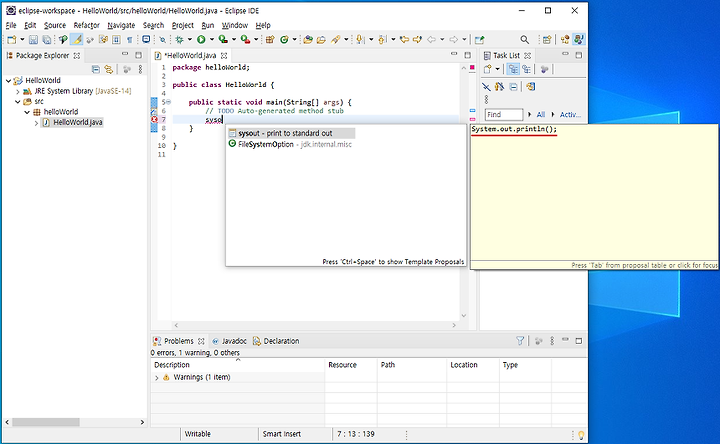Click the Problems view filter funnel icon
The image size is (720, 444).
click(x=520, y=341)
